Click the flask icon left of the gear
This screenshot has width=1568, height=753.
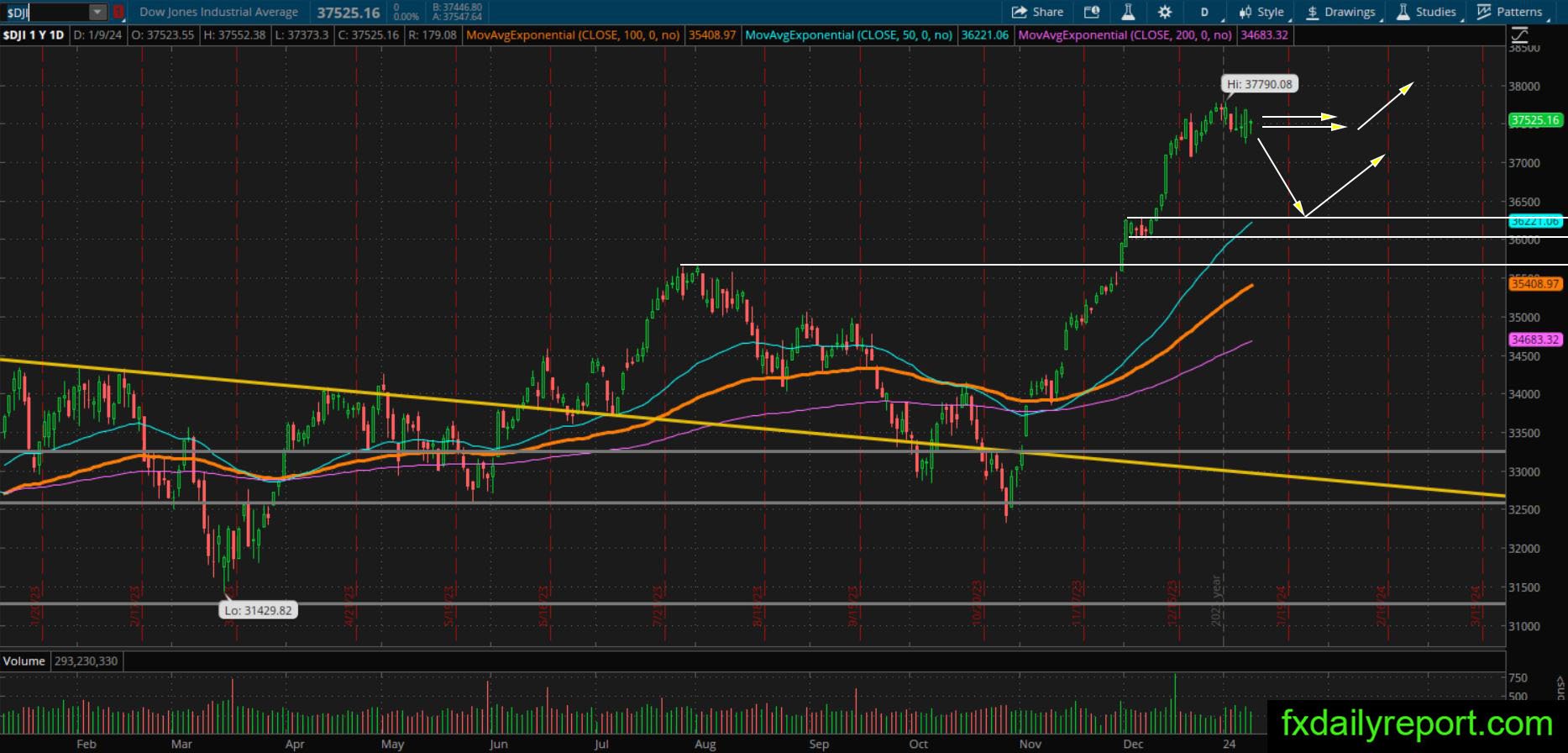[1128, 12]
